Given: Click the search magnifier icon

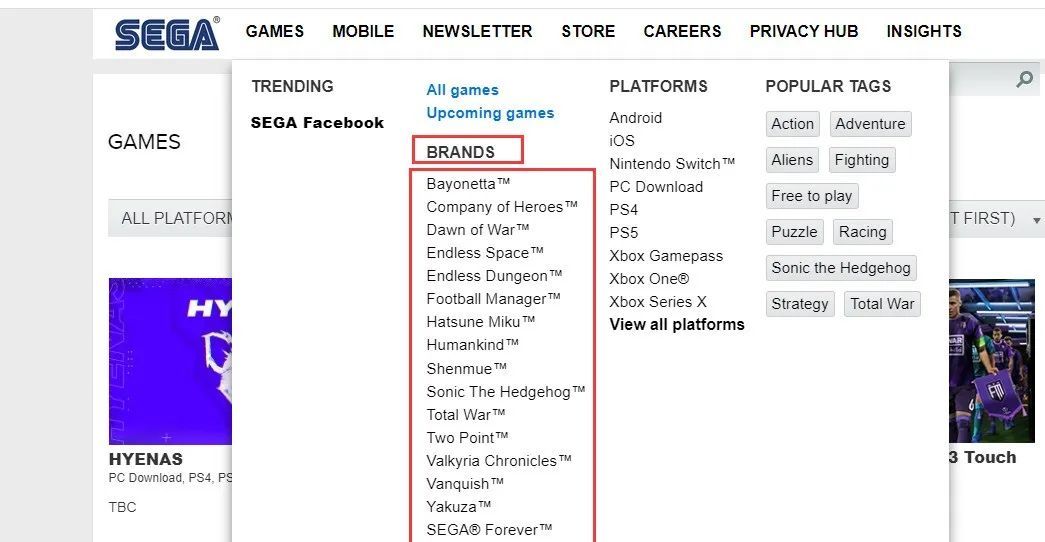Looking at the screenshot, I should tap(1024, 79).
